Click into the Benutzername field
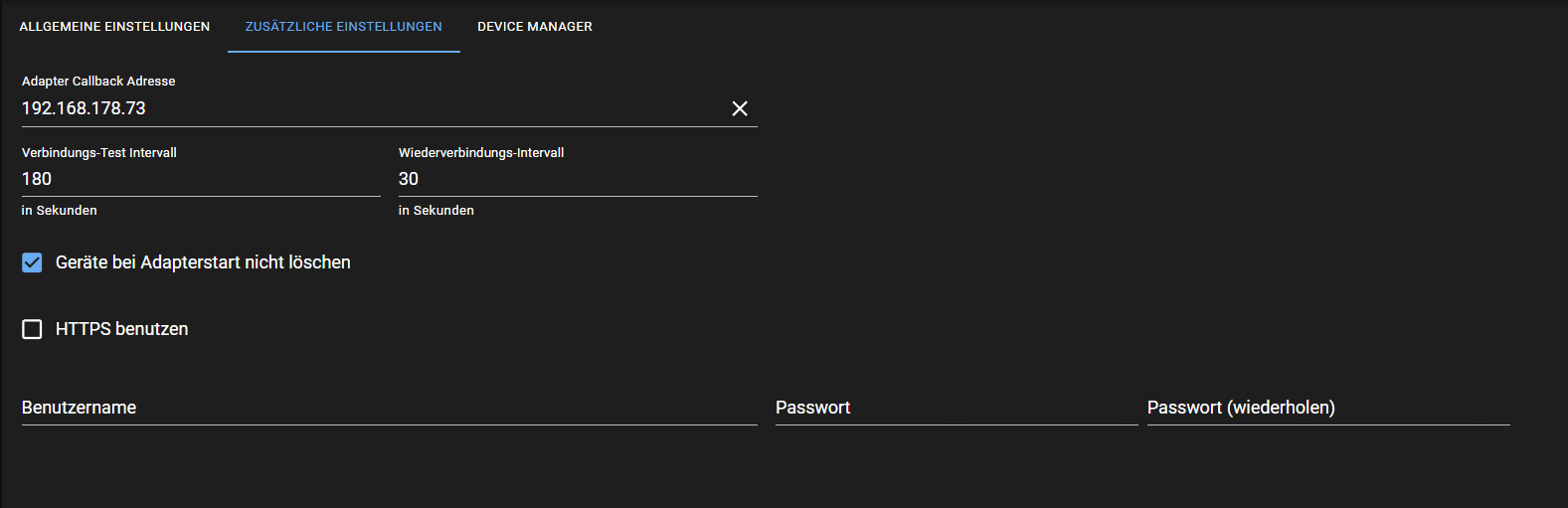The width and height of the screenshot is (1568, 508). (388, 408)
